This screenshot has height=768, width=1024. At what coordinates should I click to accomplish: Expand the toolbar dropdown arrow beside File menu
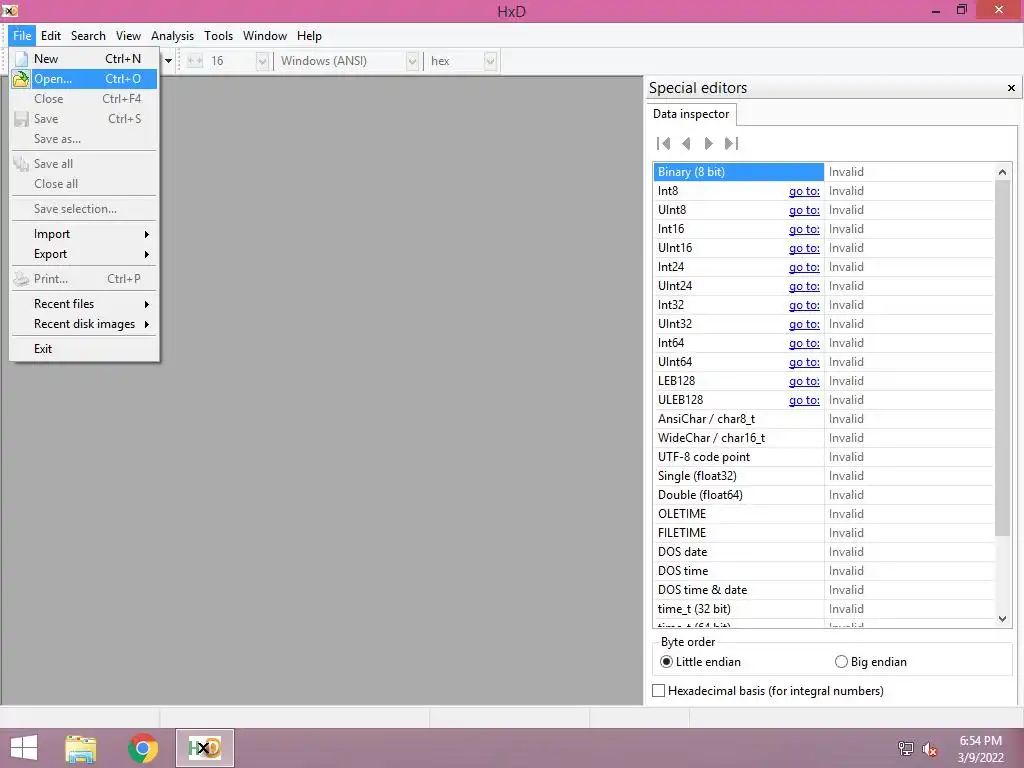pos(168,61)
